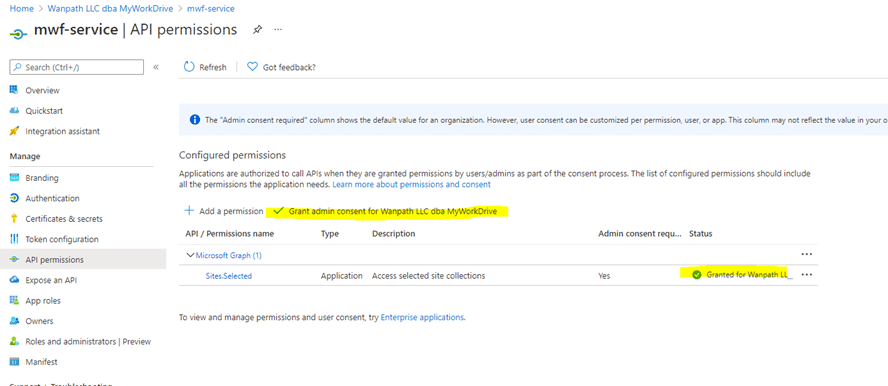Click the blue info icon in banner
The image size is (888, 386).
(195, 119)
